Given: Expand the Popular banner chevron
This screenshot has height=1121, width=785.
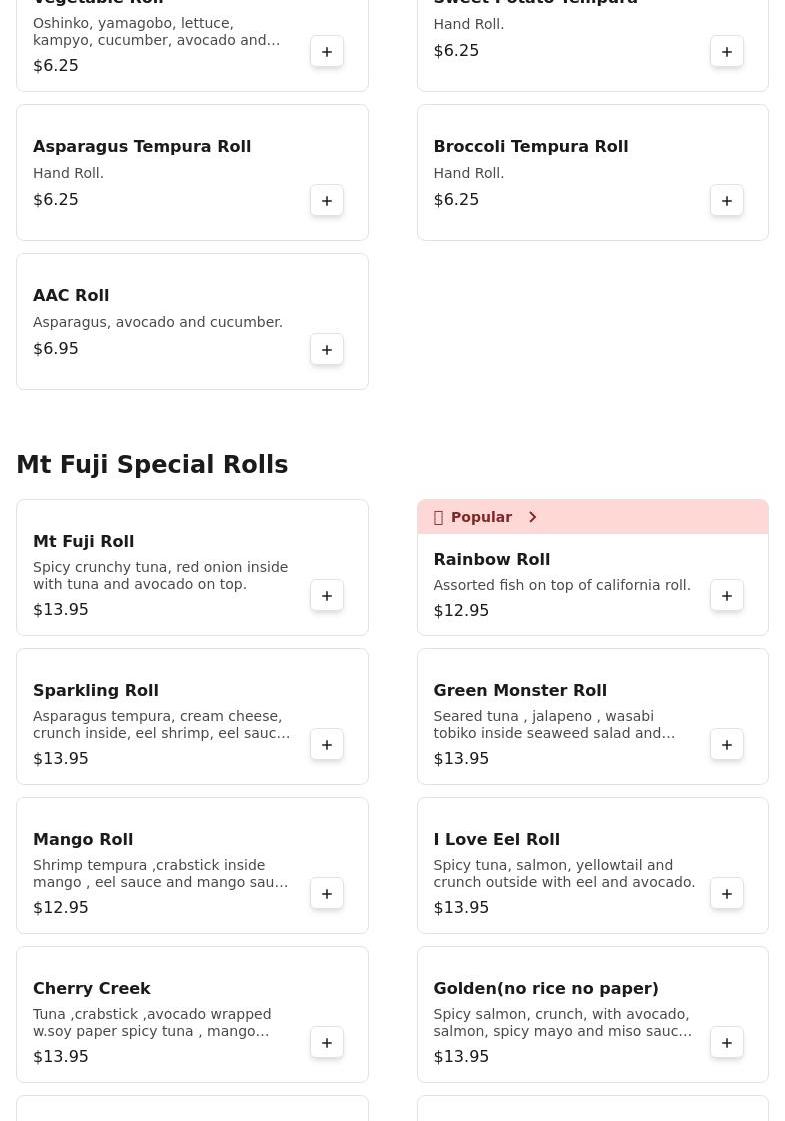Looking at the screenshot, I should (533, 517).
